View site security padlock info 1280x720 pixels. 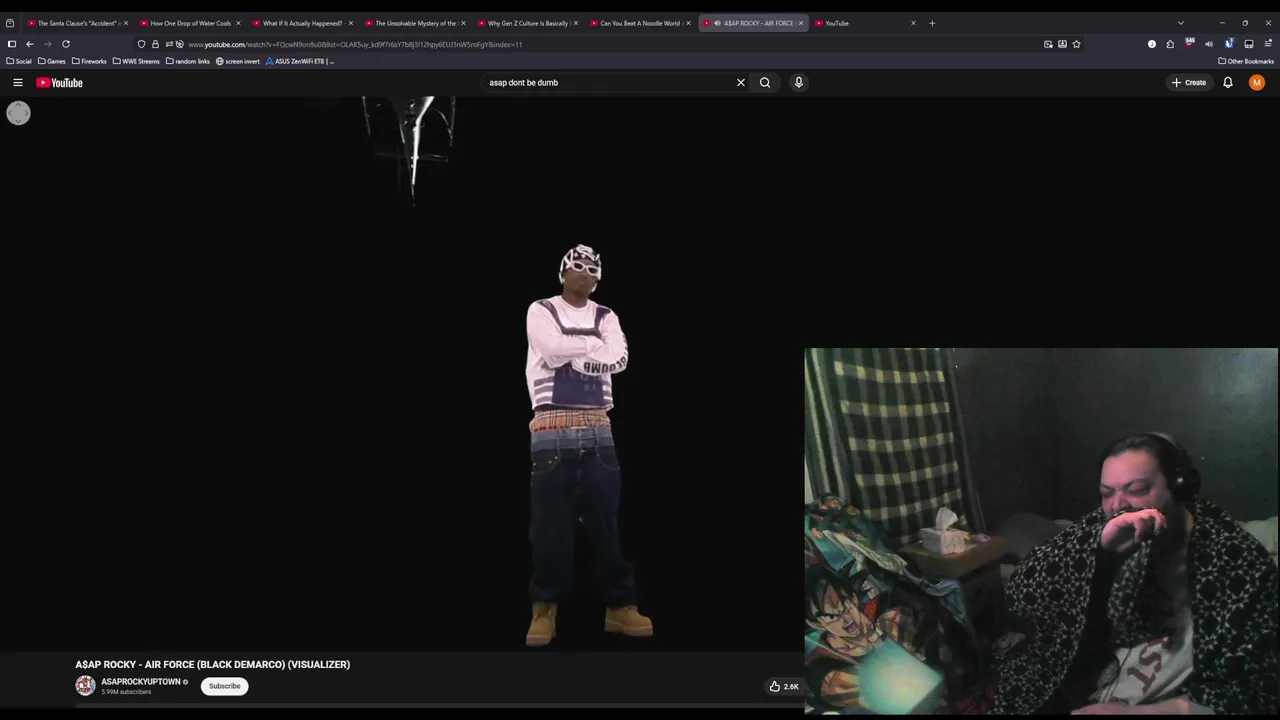coord(155,44)
